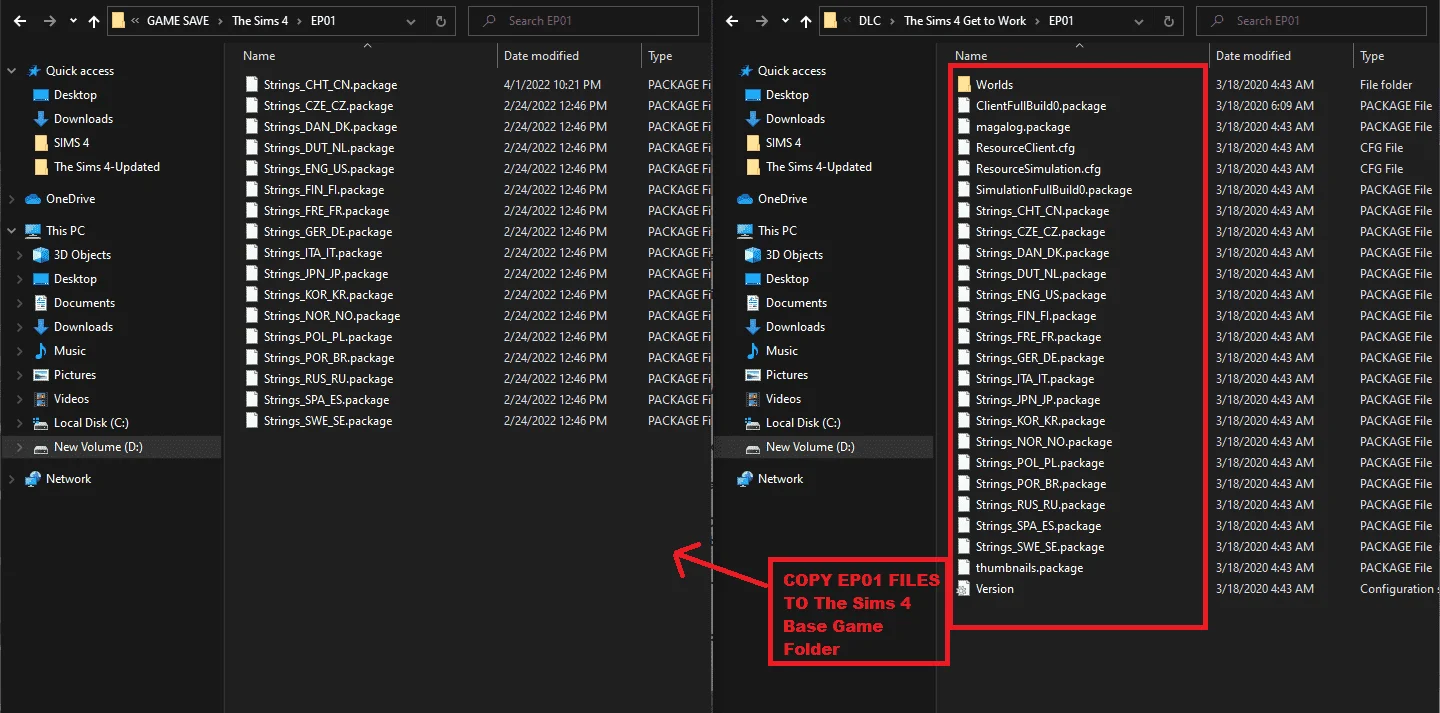
Task: Open recent locations dropdown in left window
Action: (71, 20)
